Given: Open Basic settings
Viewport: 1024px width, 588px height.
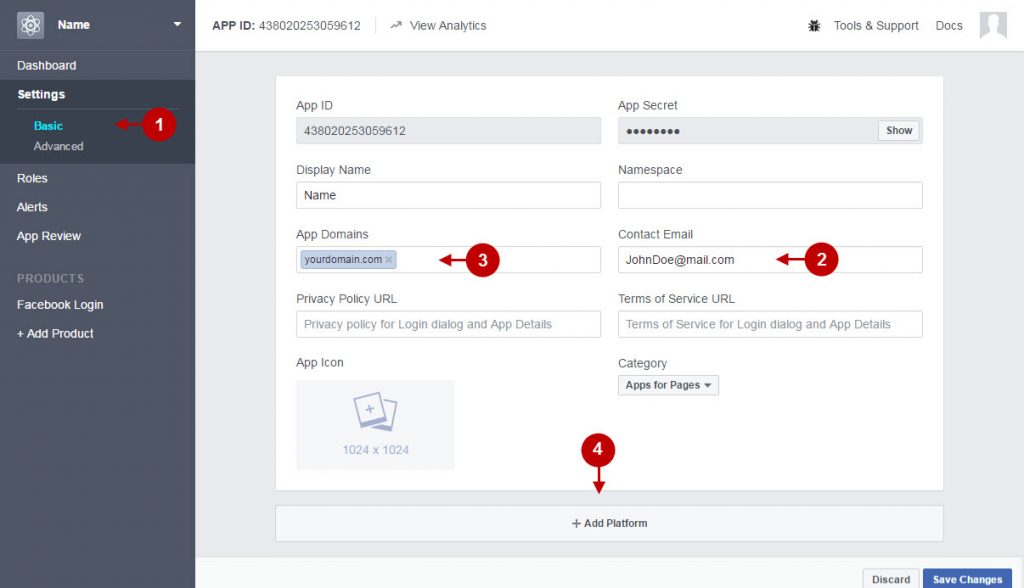Looking at the screenshot, I should pyautogui.click(x=48, y=125).
